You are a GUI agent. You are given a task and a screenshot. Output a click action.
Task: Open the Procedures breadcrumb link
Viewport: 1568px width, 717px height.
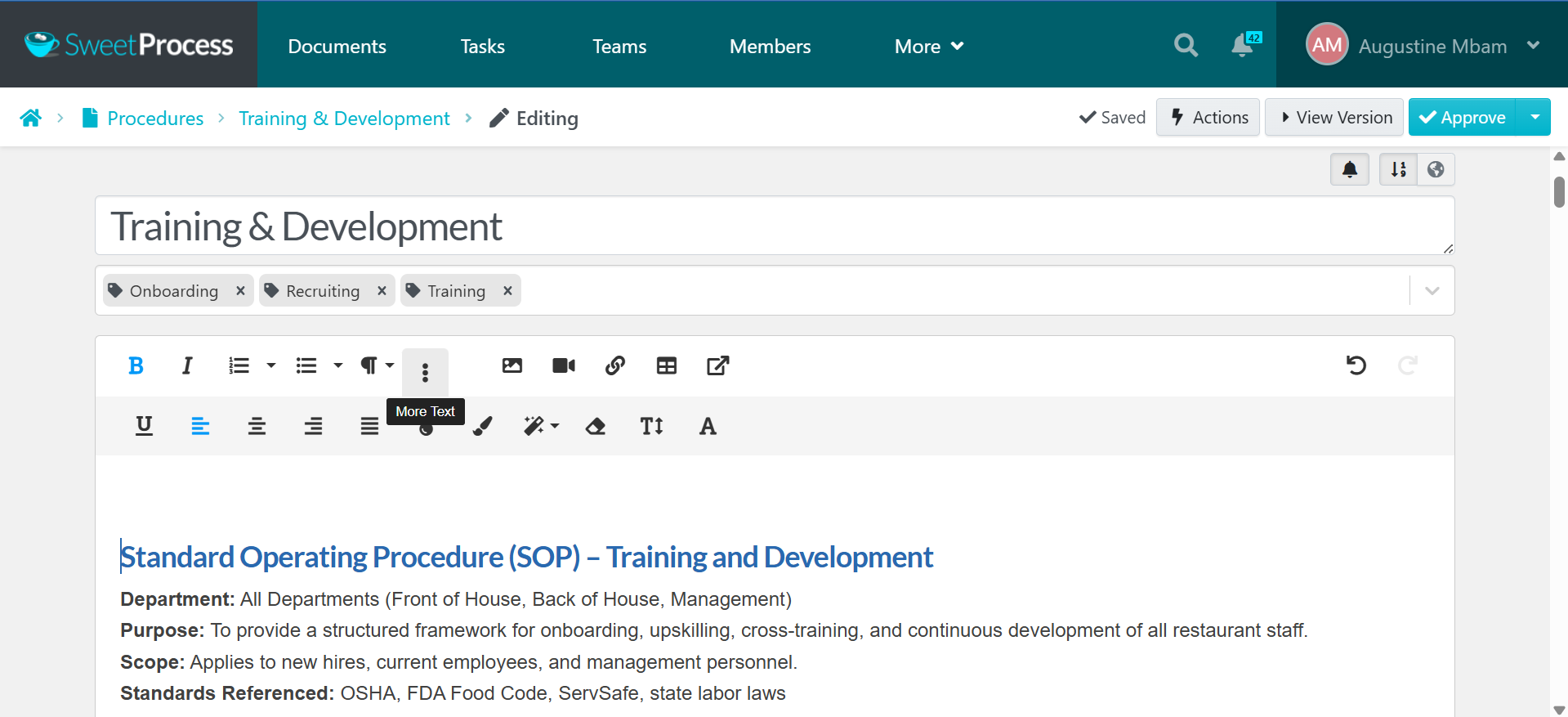[155, 119]
